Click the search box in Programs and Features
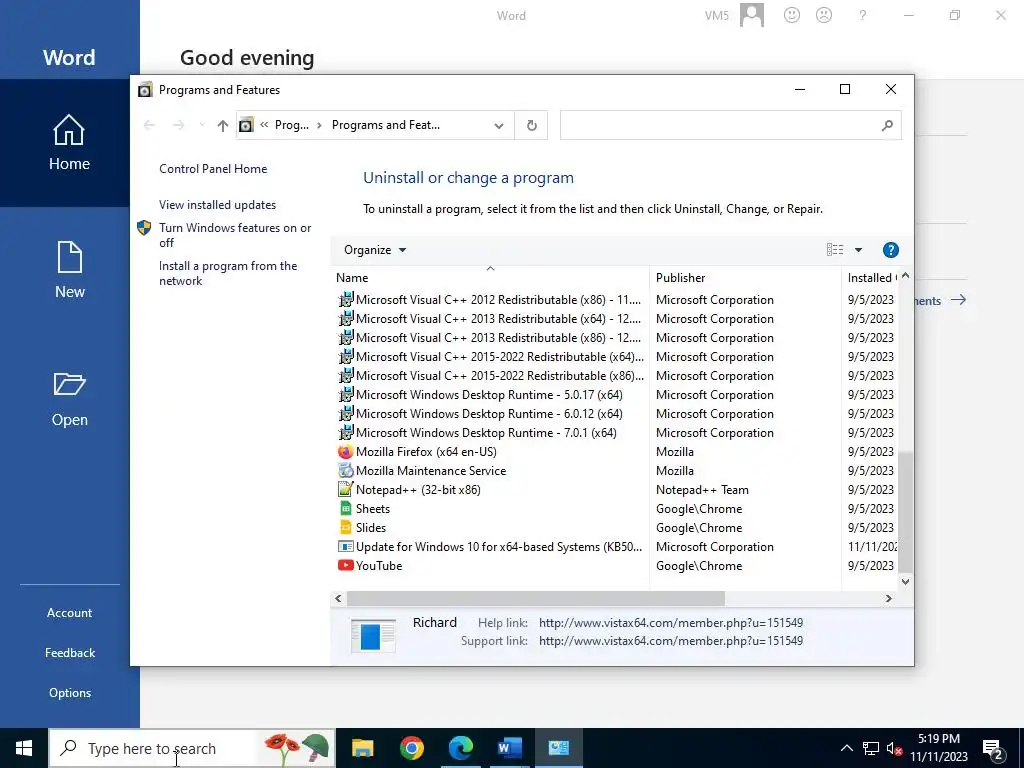Viewport: 1024px width, 768px height. pyautogui.click(x=720, y=125)
